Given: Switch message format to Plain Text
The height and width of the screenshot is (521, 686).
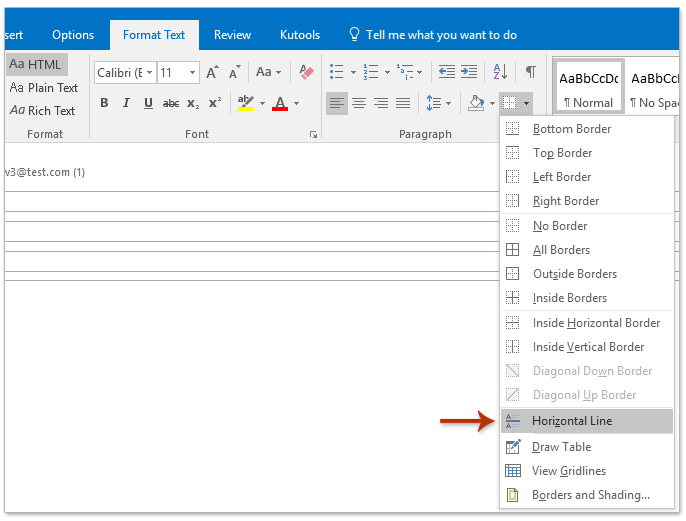Looking at the screenshot, I should pyautogui.click(x=43, y=88).
